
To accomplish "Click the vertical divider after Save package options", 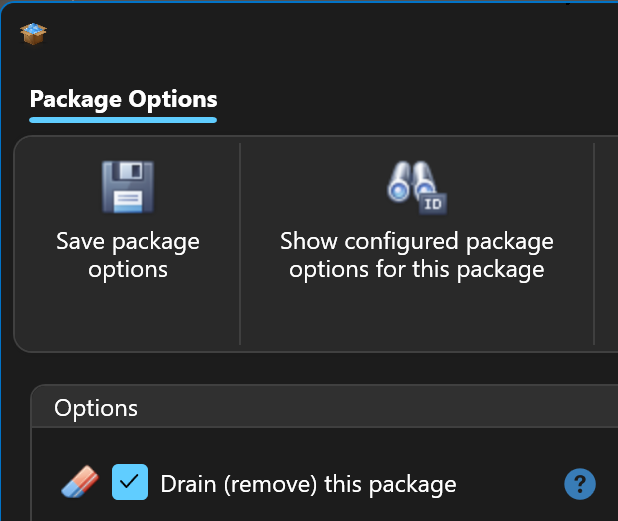I will click(x=241, y=243).
